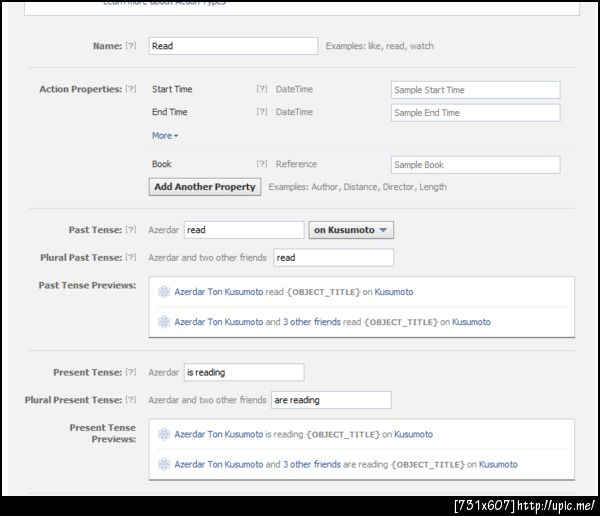This screenshot has height=516, width=600.
Task: Click the Plural Present Tense are reading field
Action: click(x=331, y=400)
